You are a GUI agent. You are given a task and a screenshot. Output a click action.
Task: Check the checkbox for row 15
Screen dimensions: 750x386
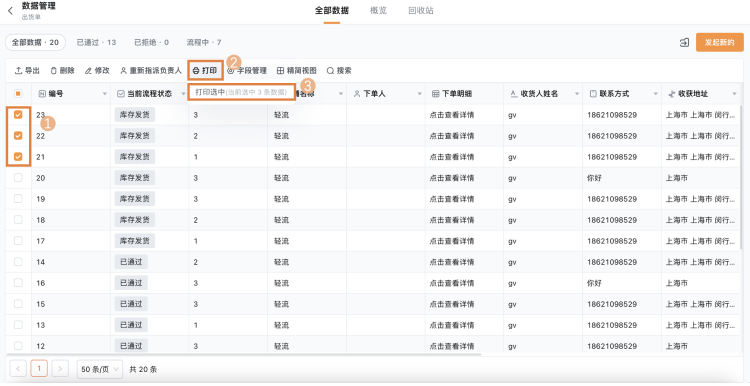tap(18, 304)
